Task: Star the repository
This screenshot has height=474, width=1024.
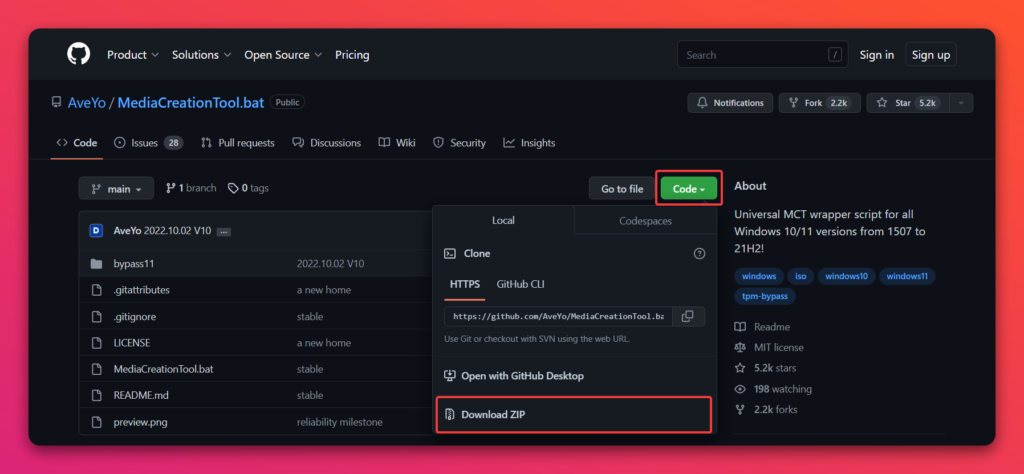Action: [907, 103]
